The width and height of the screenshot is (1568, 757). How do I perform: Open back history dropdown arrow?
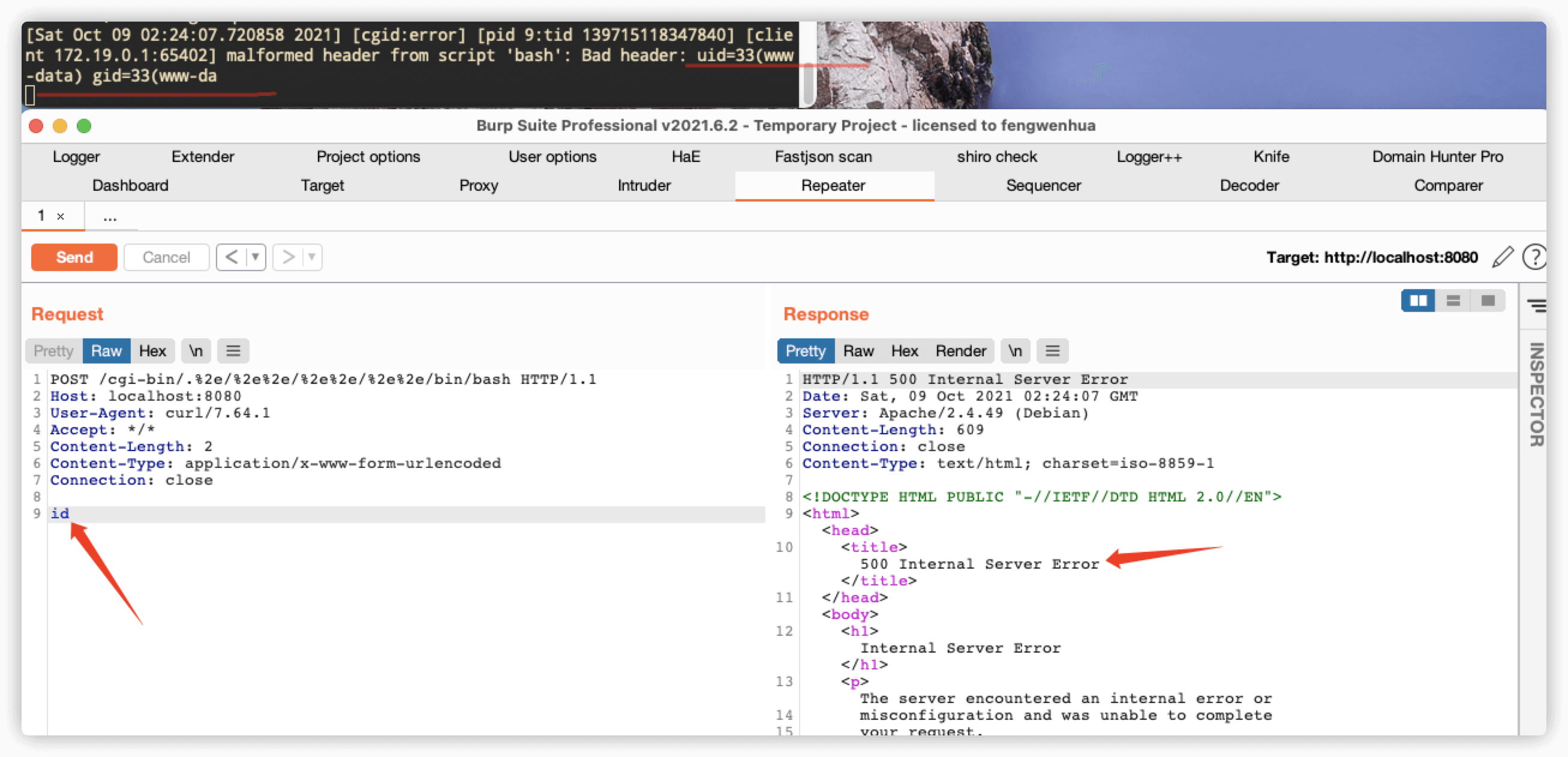256,257
